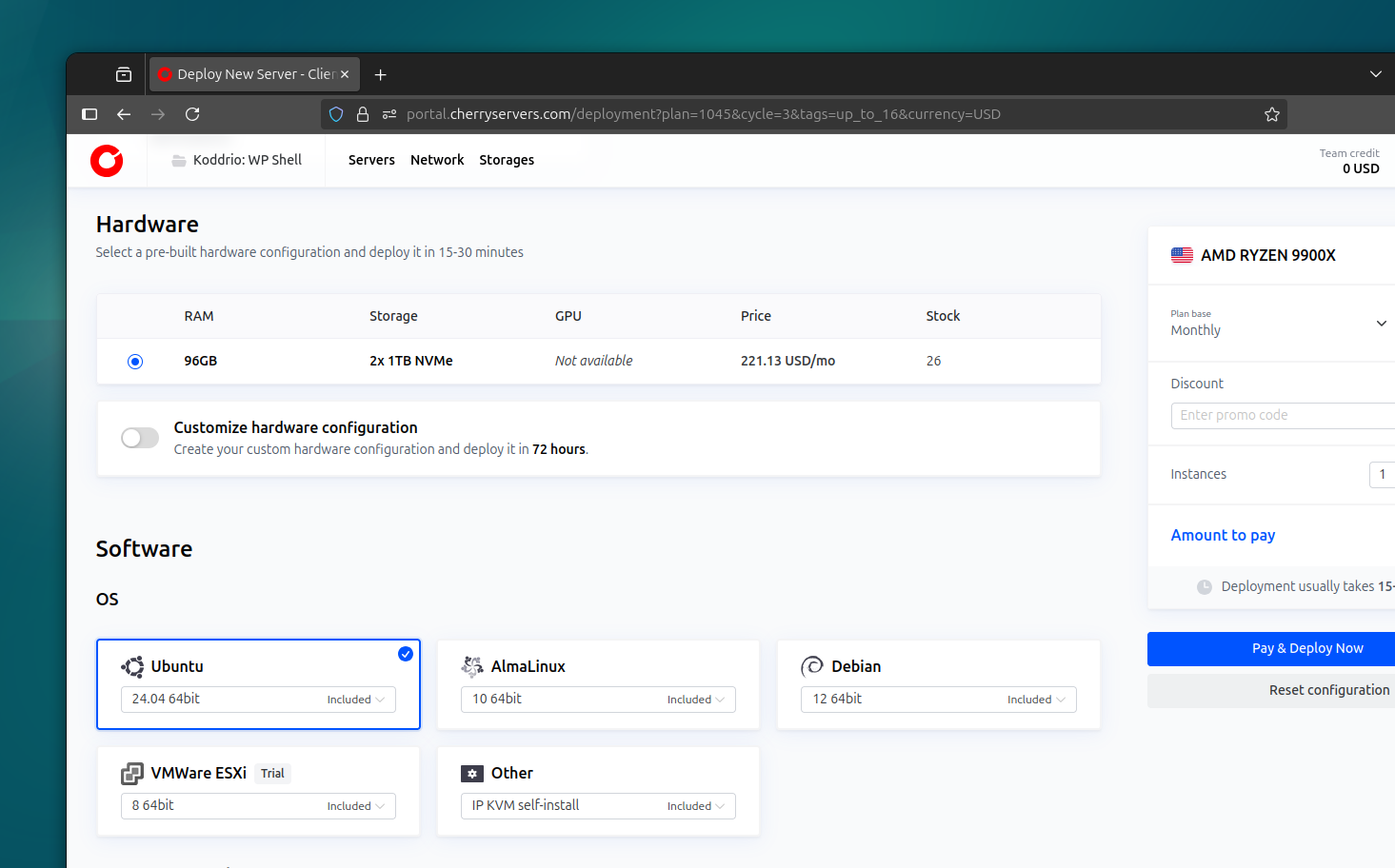Click the AlmaLinux logo icon

click(x=472, y=667)
